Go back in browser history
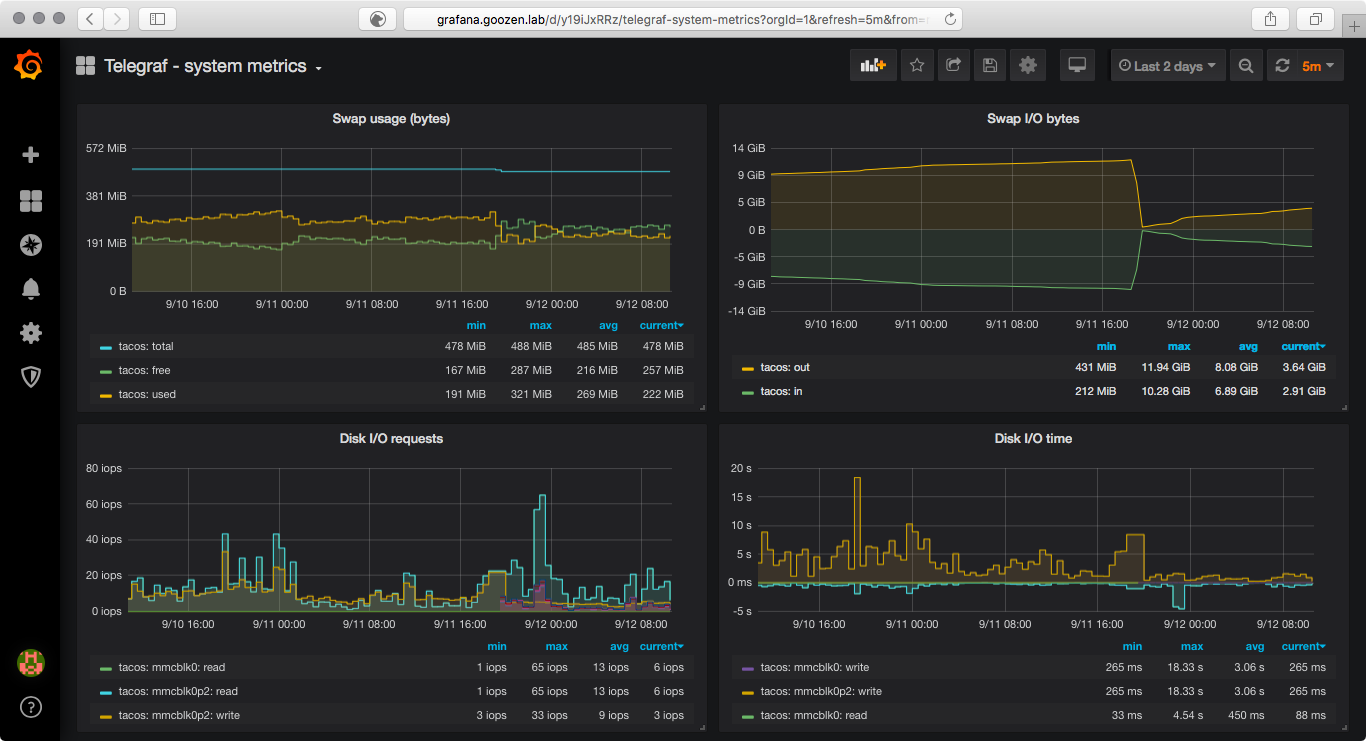Screen dimensions: 1366x741 click(90, 18)
